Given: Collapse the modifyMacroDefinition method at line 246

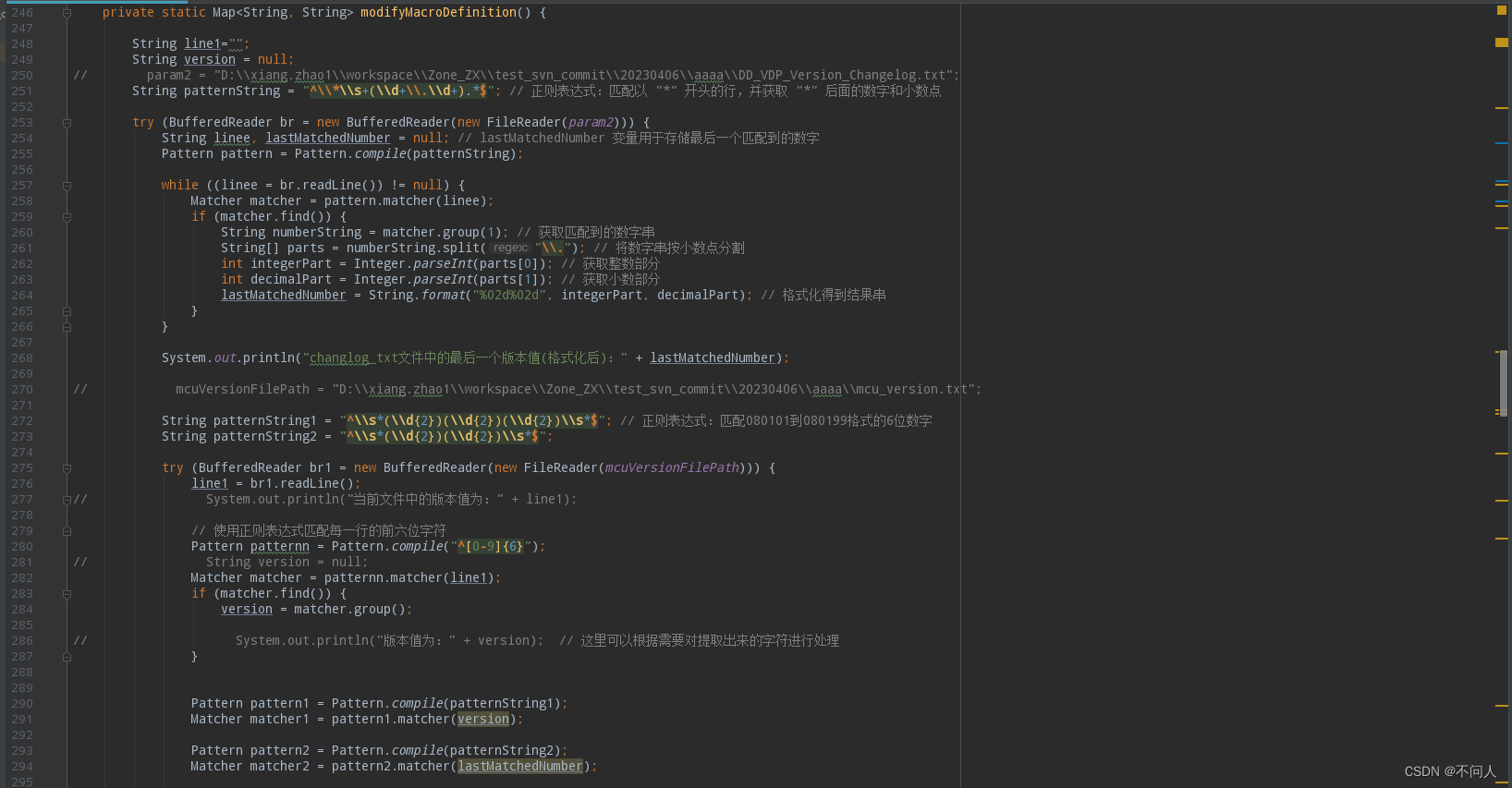Looking at the screenshot, I should (x=67, y=13).
